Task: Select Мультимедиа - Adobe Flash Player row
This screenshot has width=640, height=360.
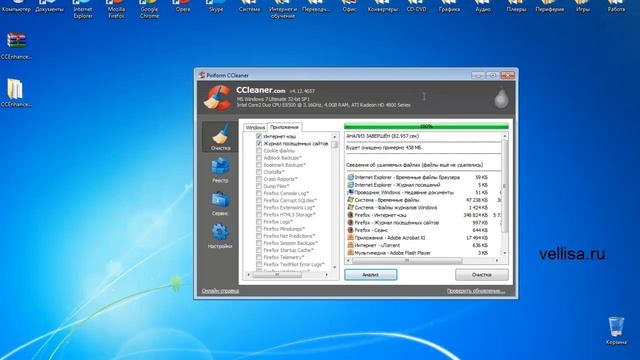Action: click(423, 253)
